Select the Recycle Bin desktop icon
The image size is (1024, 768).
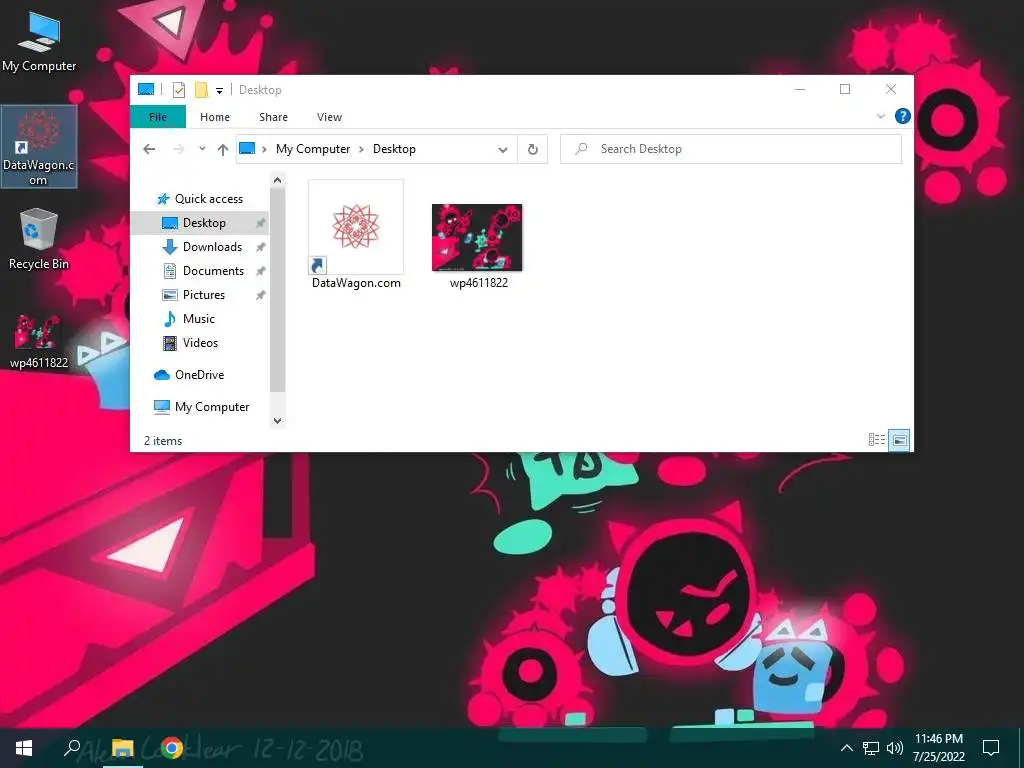tap(39, 239)
